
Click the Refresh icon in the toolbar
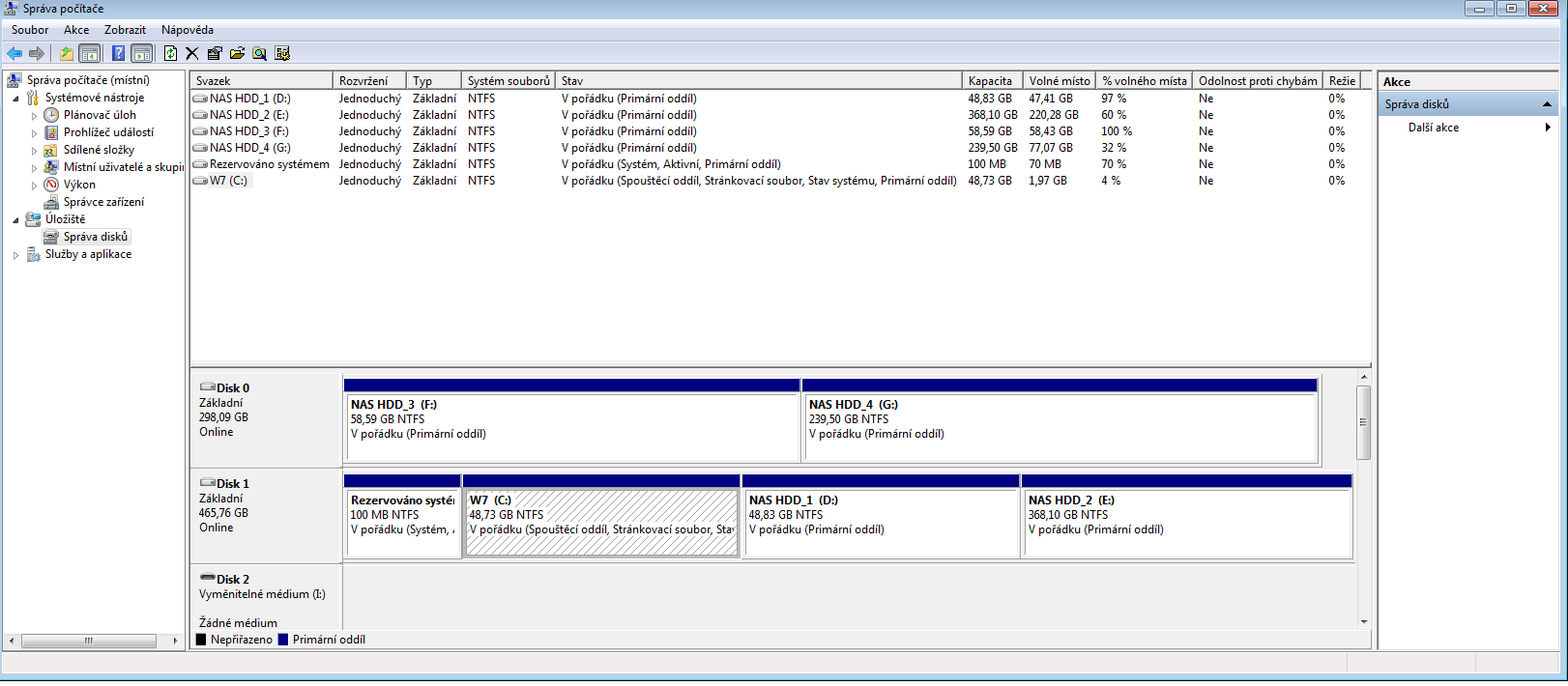pyautogui.click(x=170, y=54)
